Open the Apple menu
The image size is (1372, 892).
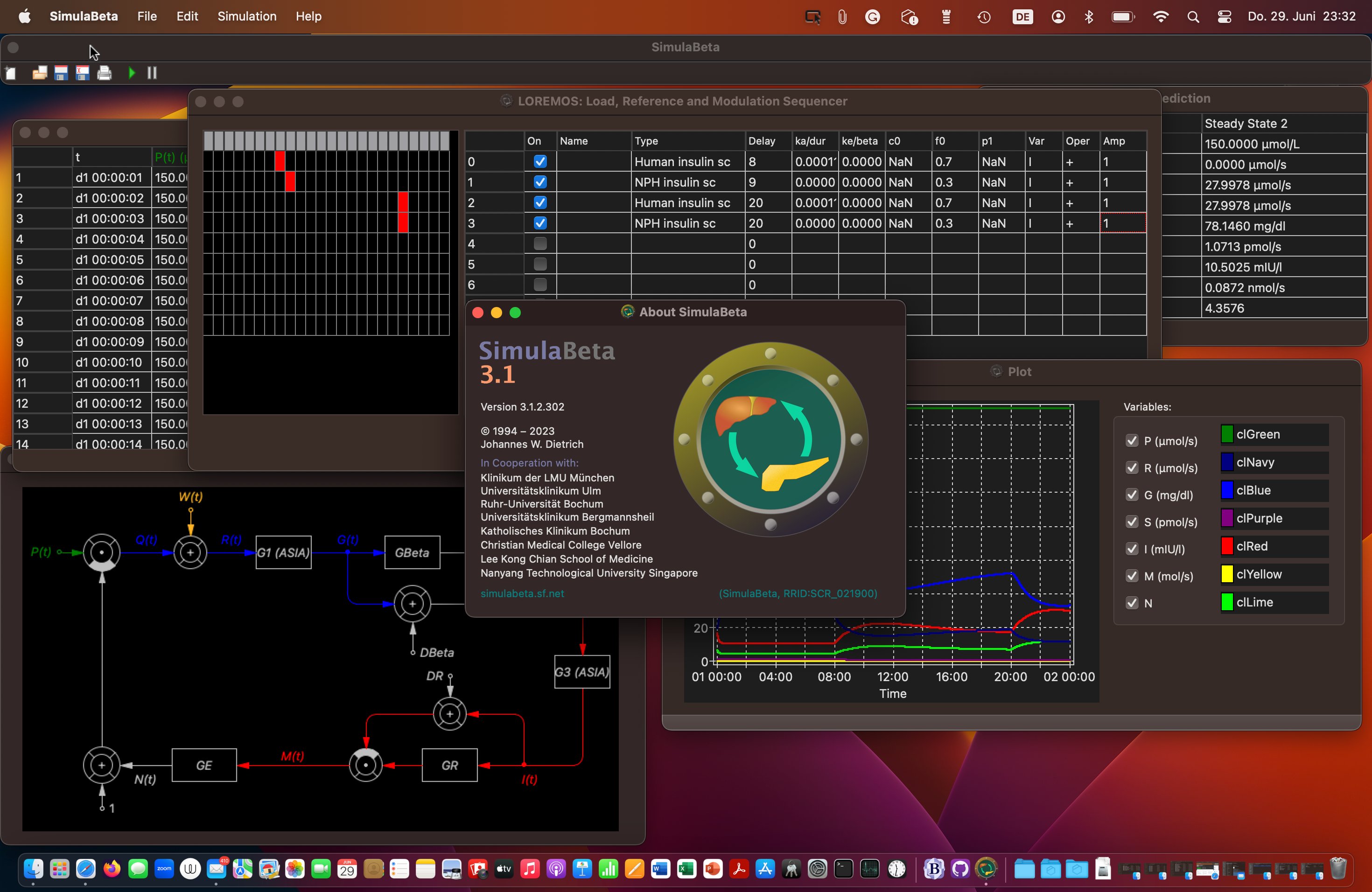[24, 16]
